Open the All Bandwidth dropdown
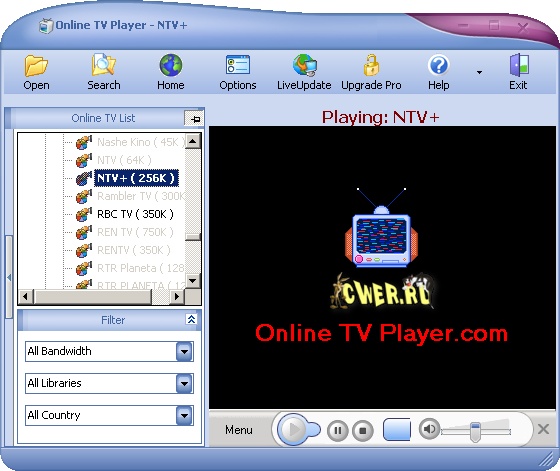 click(184, 351)
